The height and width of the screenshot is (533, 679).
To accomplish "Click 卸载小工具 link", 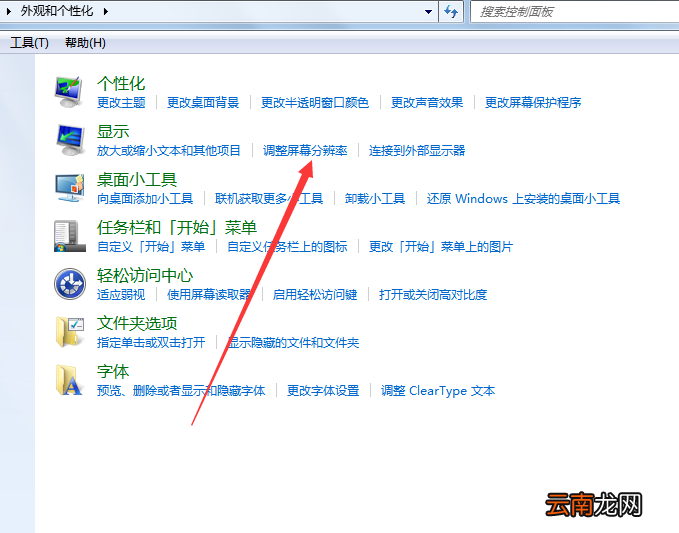I will (375, 199).
